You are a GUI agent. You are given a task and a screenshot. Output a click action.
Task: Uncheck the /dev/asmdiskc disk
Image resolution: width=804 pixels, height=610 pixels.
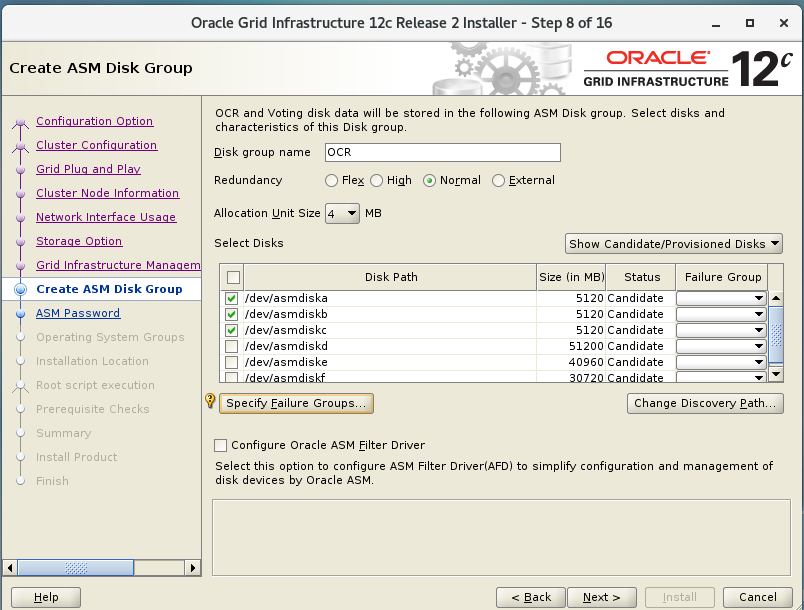(x=231, y=330)
